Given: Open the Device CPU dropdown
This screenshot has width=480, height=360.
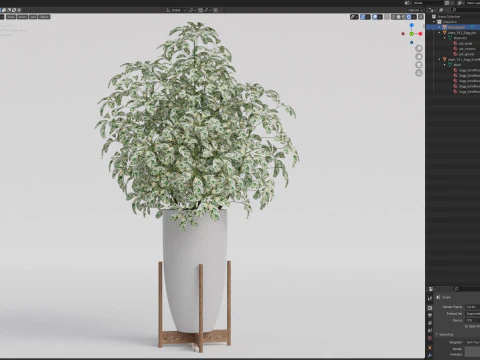Looking at the screenshot, I should pos(472,320).
